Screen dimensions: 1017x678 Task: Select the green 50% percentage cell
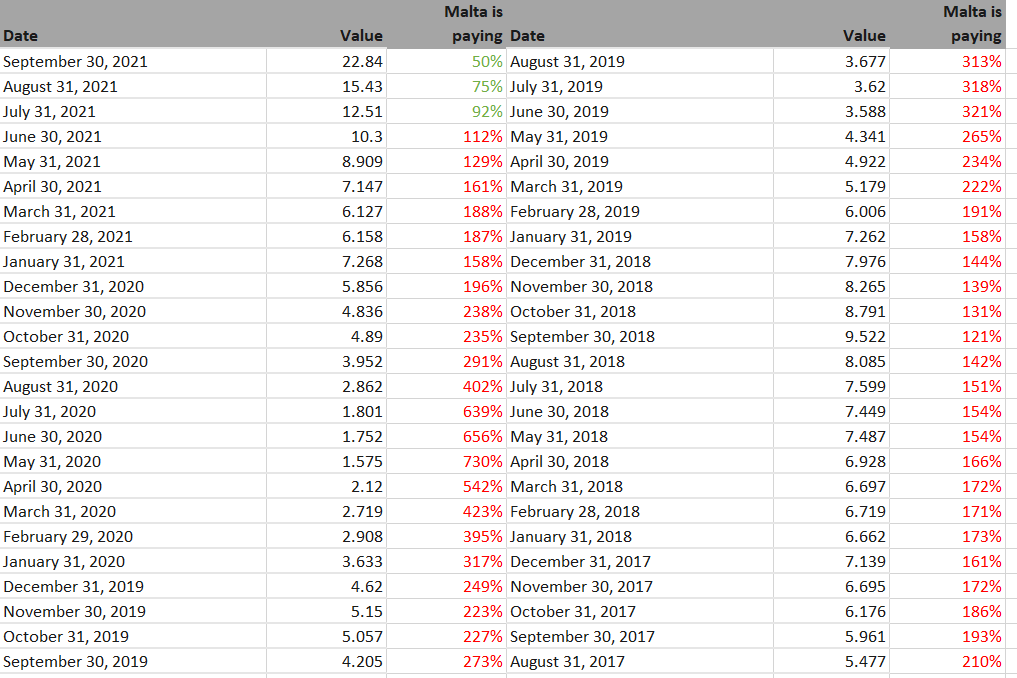point(486,62)
